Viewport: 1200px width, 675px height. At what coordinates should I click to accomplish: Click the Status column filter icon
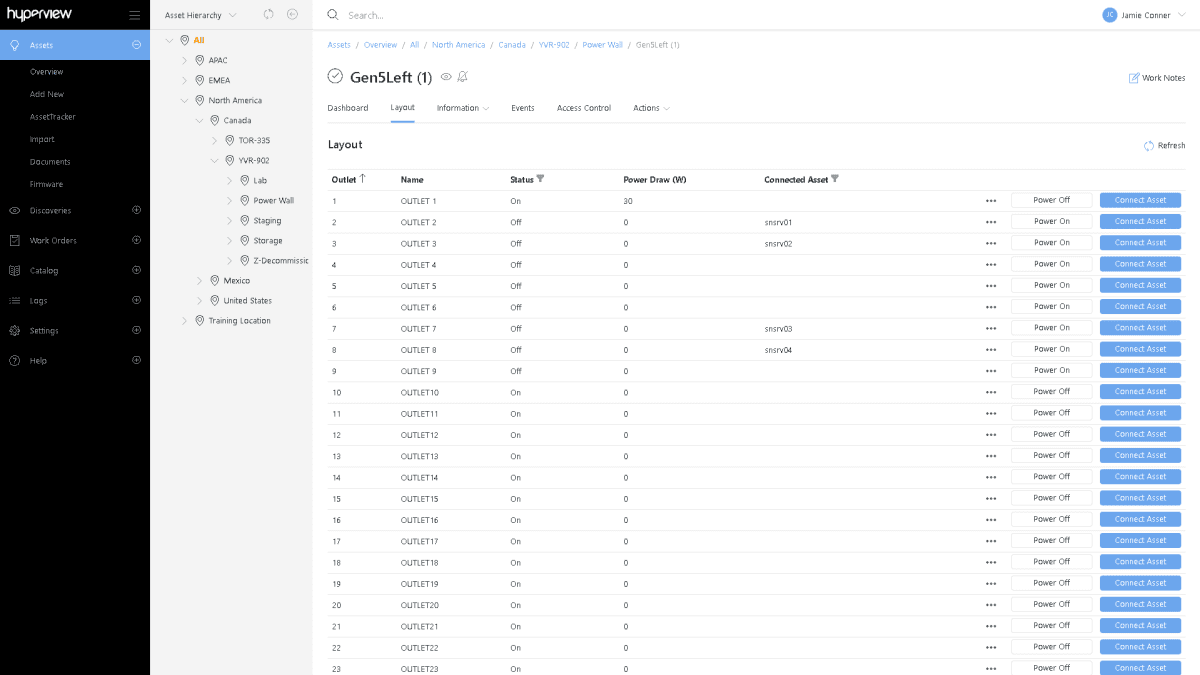point(541,179)
